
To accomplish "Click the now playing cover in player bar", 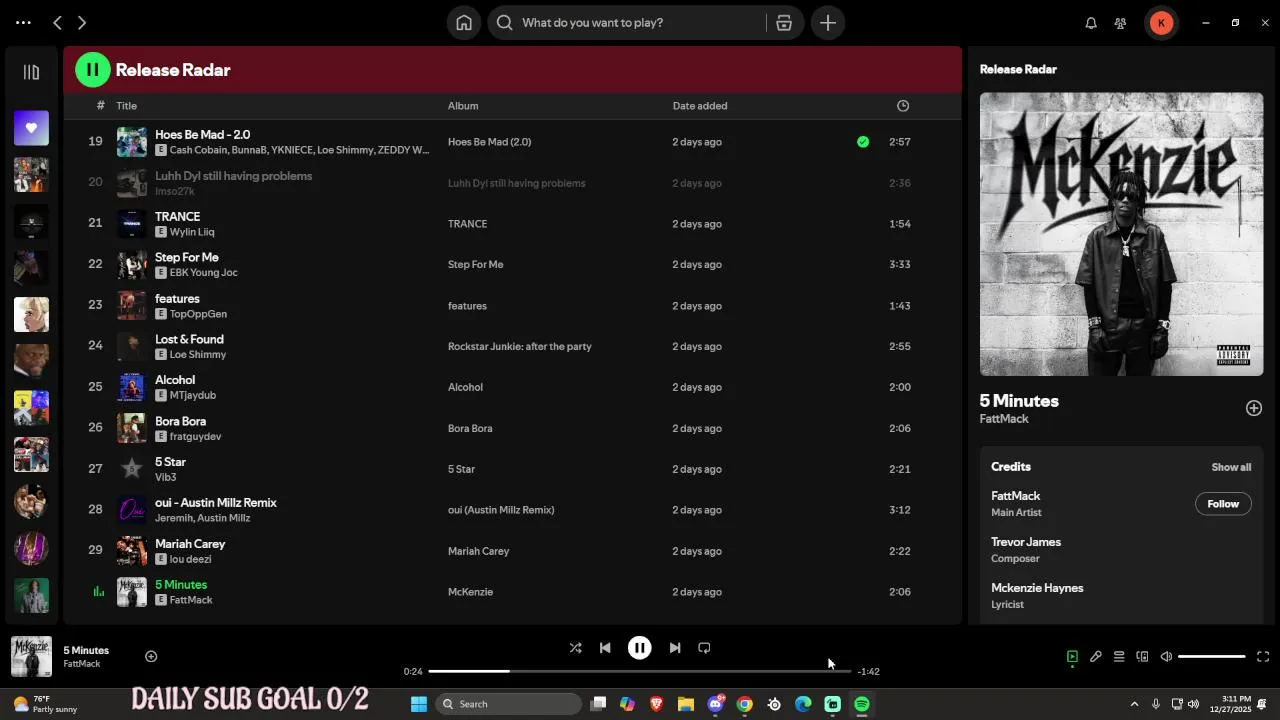I will pos(31,656).
